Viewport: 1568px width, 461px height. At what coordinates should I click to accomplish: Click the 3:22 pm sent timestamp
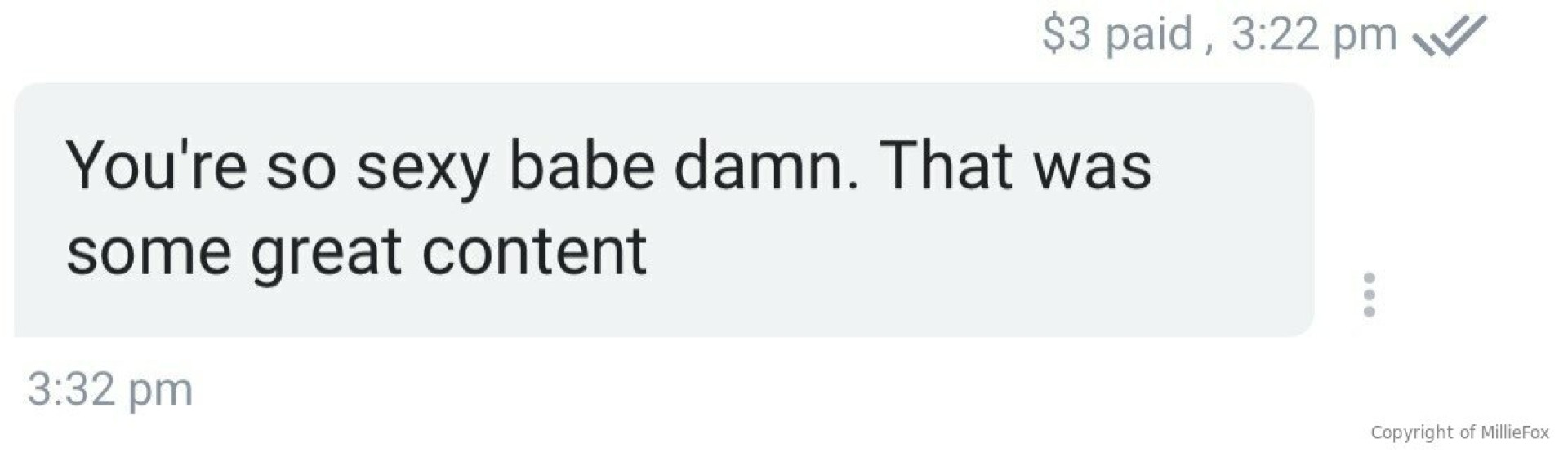1314,35
